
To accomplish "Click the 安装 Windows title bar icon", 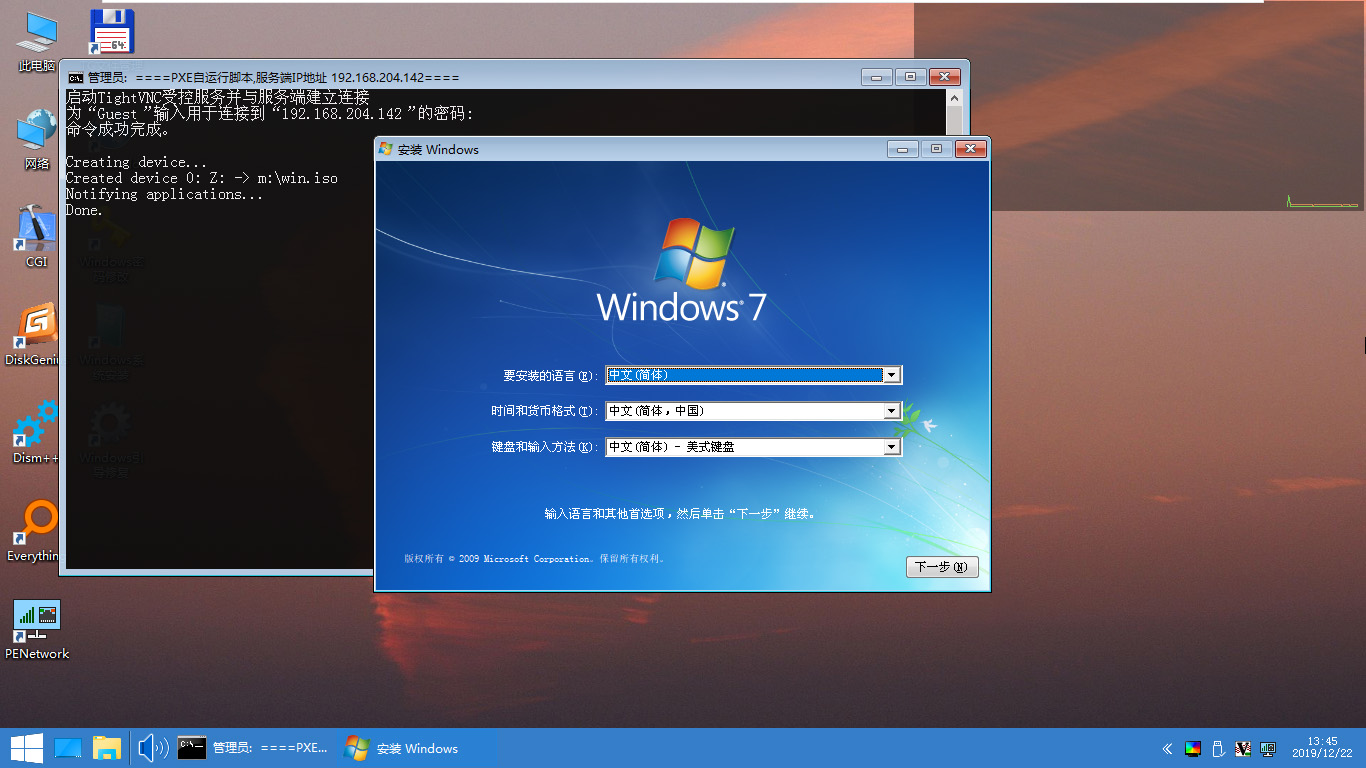I will point(386,149).
